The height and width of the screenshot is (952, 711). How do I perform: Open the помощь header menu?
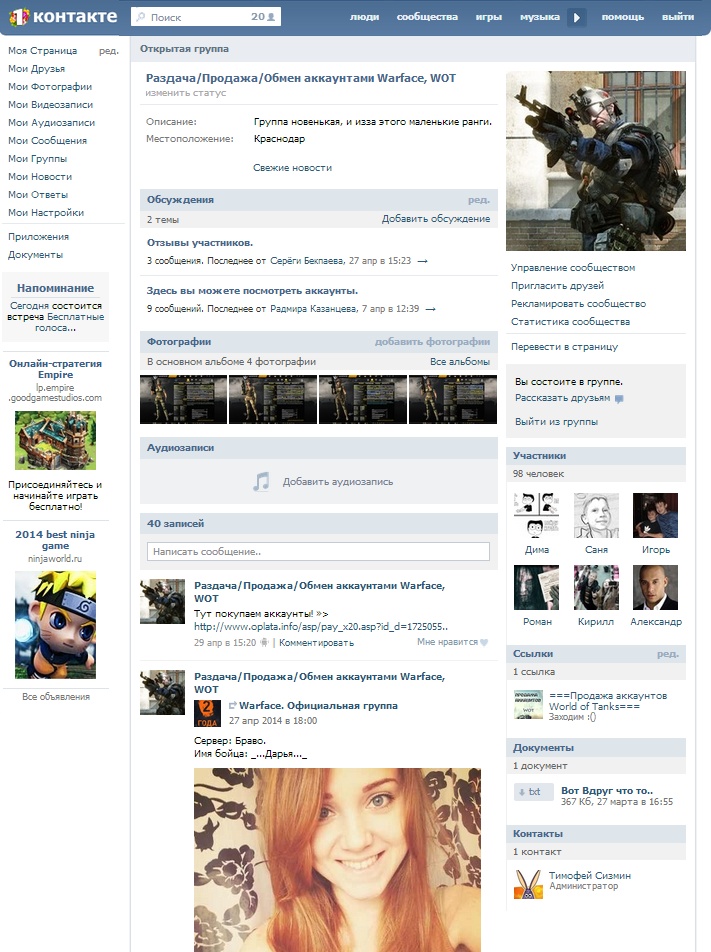point(622,17)
